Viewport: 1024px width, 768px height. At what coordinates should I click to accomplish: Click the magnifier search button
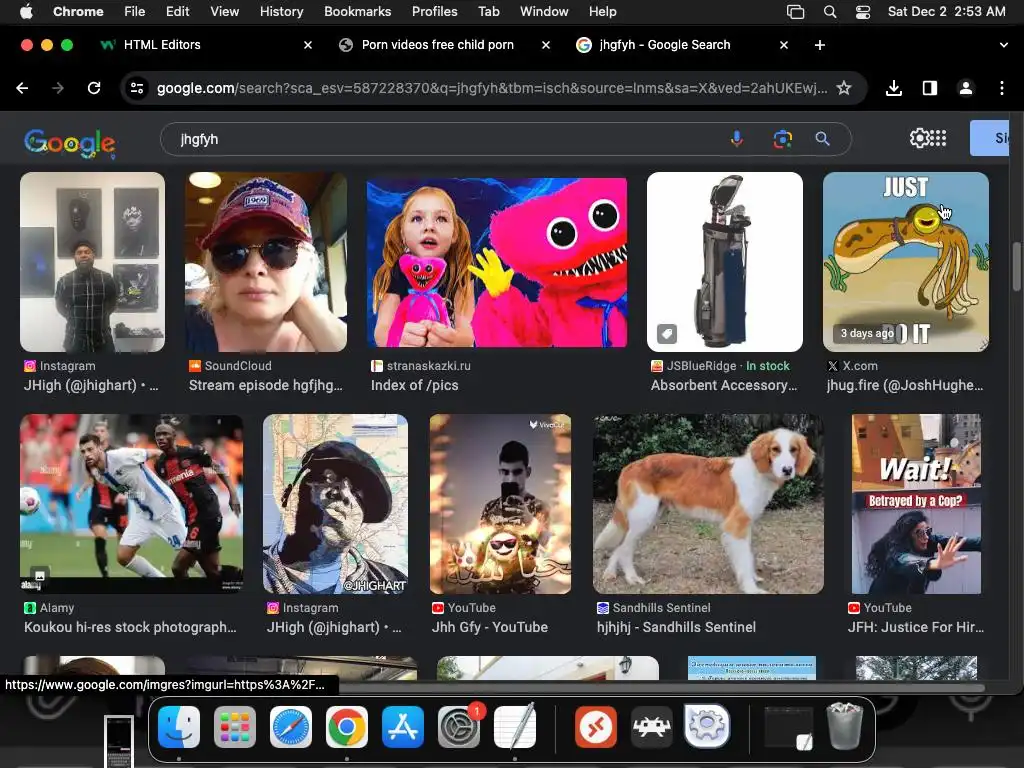[822, 138]
